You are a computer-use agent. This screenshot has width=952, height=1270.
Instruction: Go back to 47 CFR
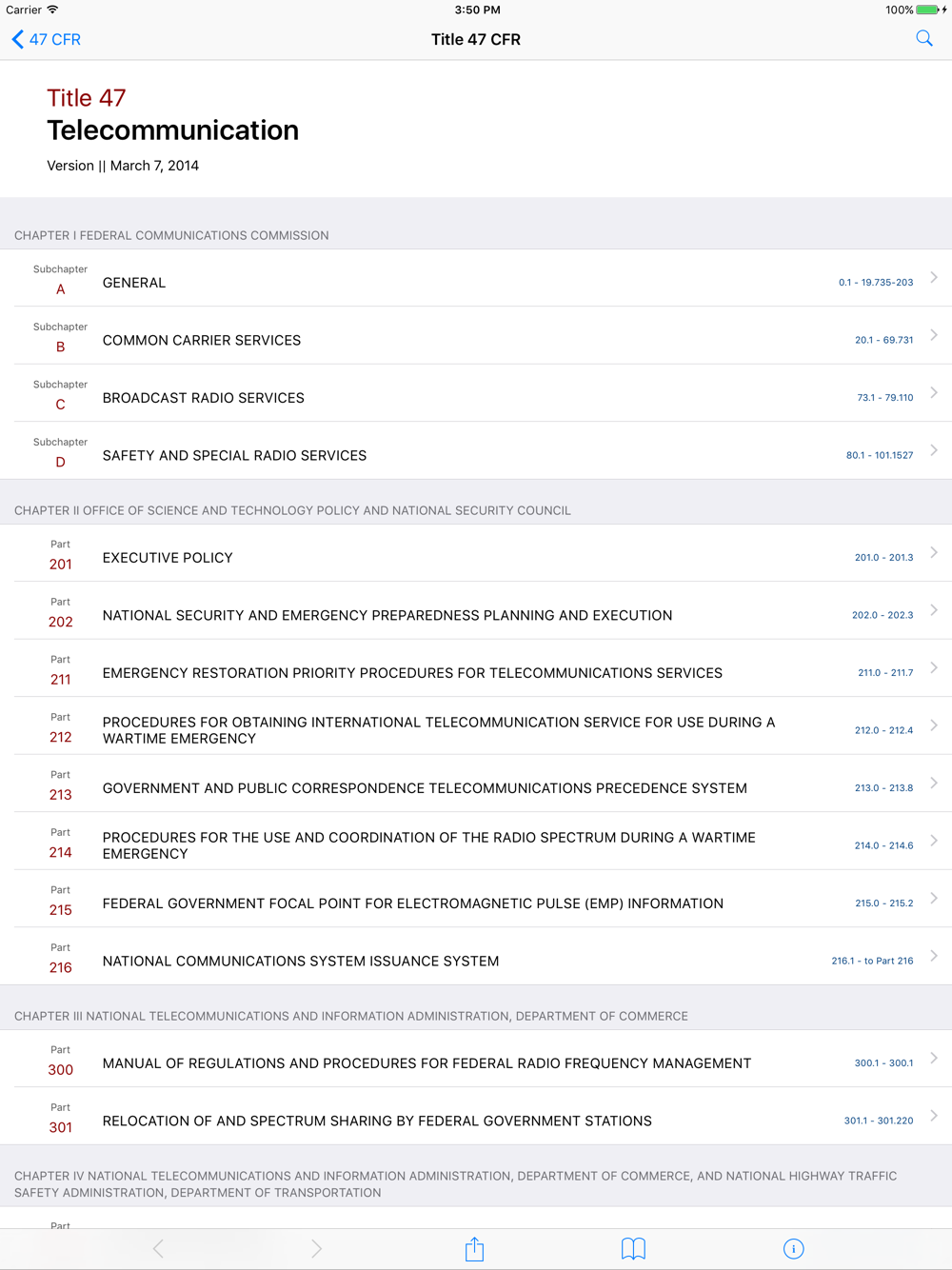point(46,39)
